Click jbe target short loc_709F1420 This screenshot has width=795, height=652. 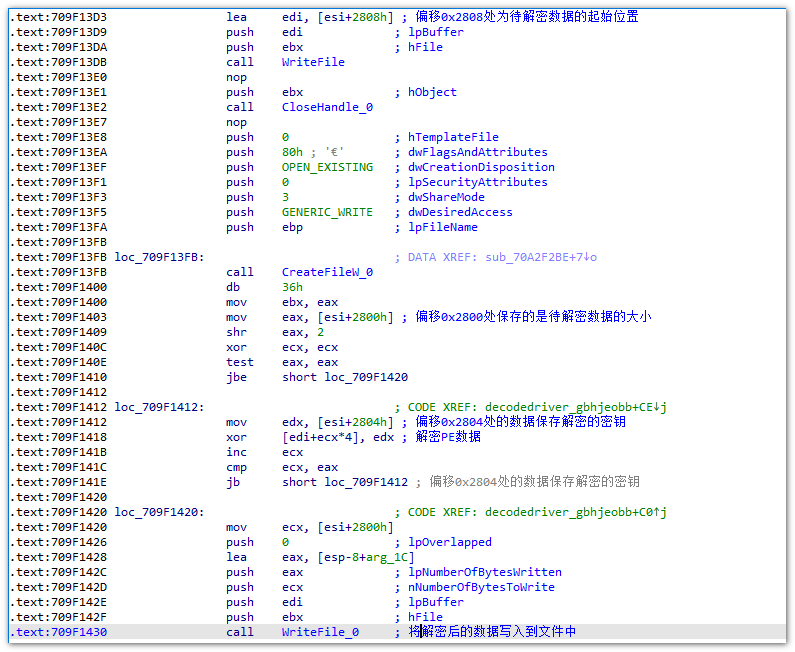(x=345, y=377)
